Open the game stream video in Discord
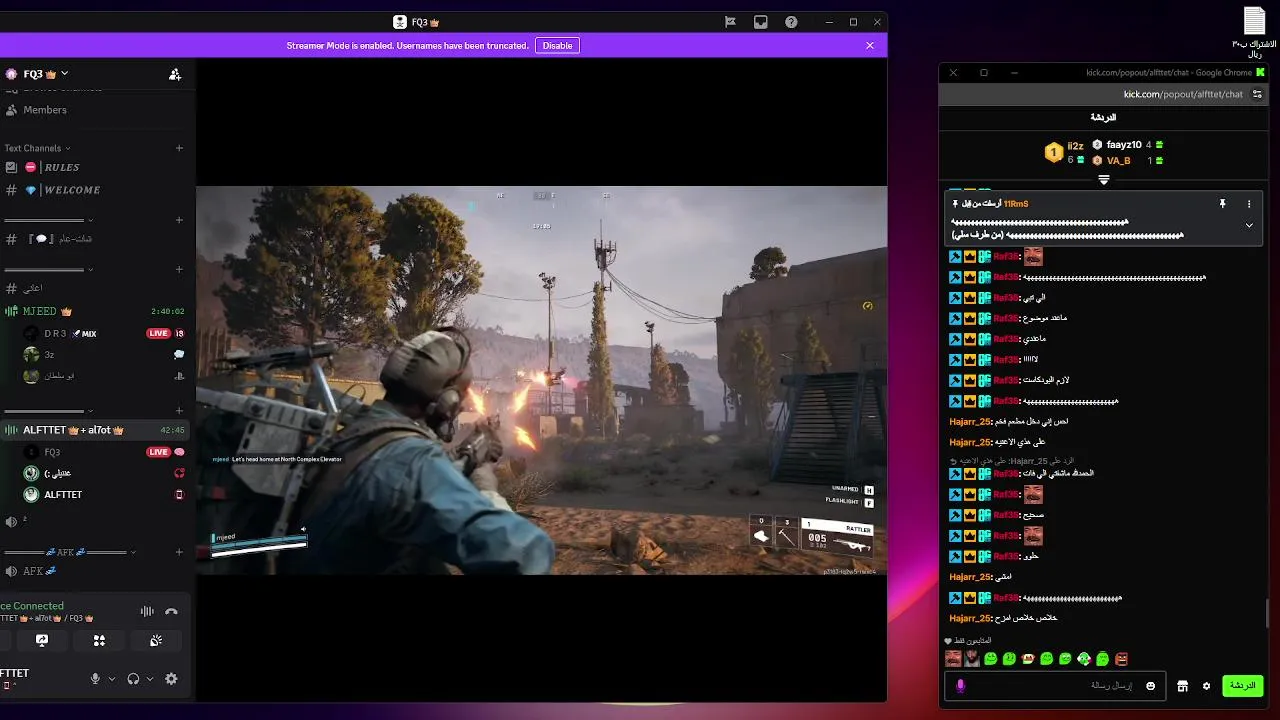 [541, 380]
